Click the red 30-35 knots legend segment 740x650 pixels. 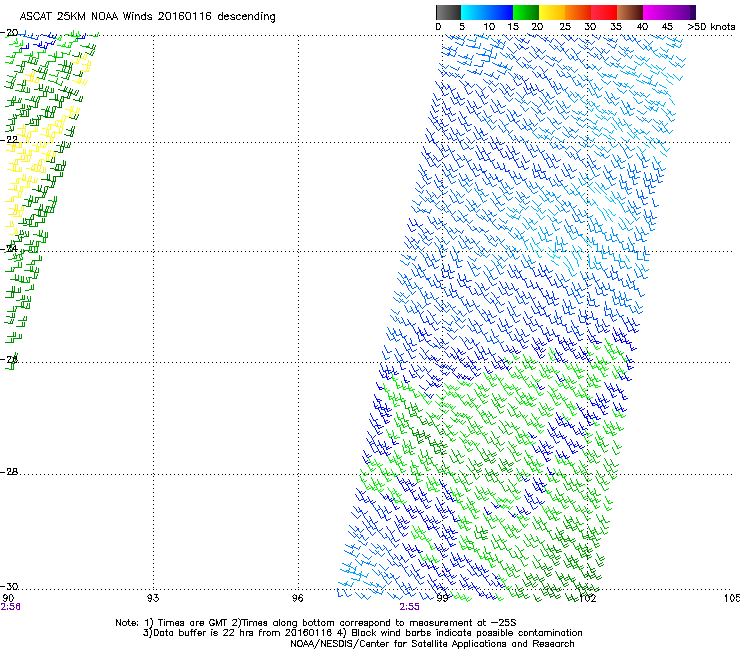coord(604,12)
